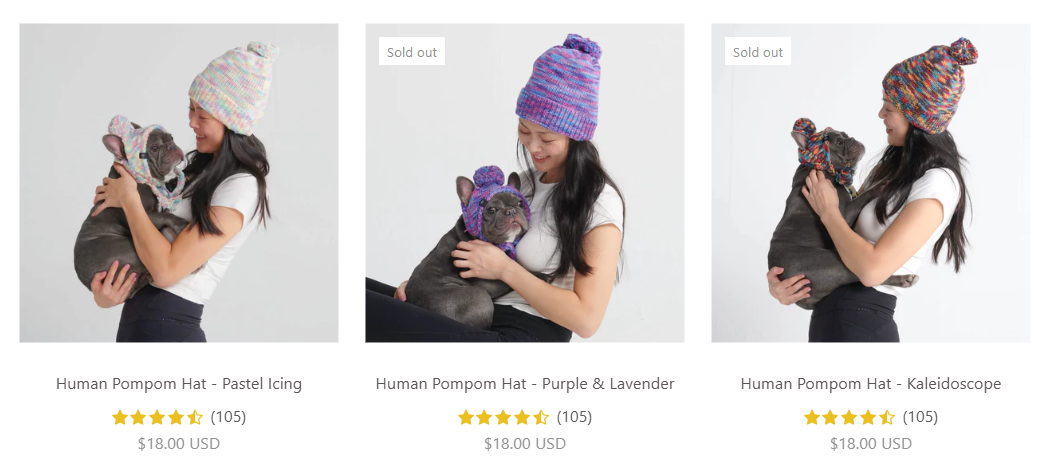Open the Pastel Icing hat product photo
Screen dimensions: 1047x474
point(179,183)
